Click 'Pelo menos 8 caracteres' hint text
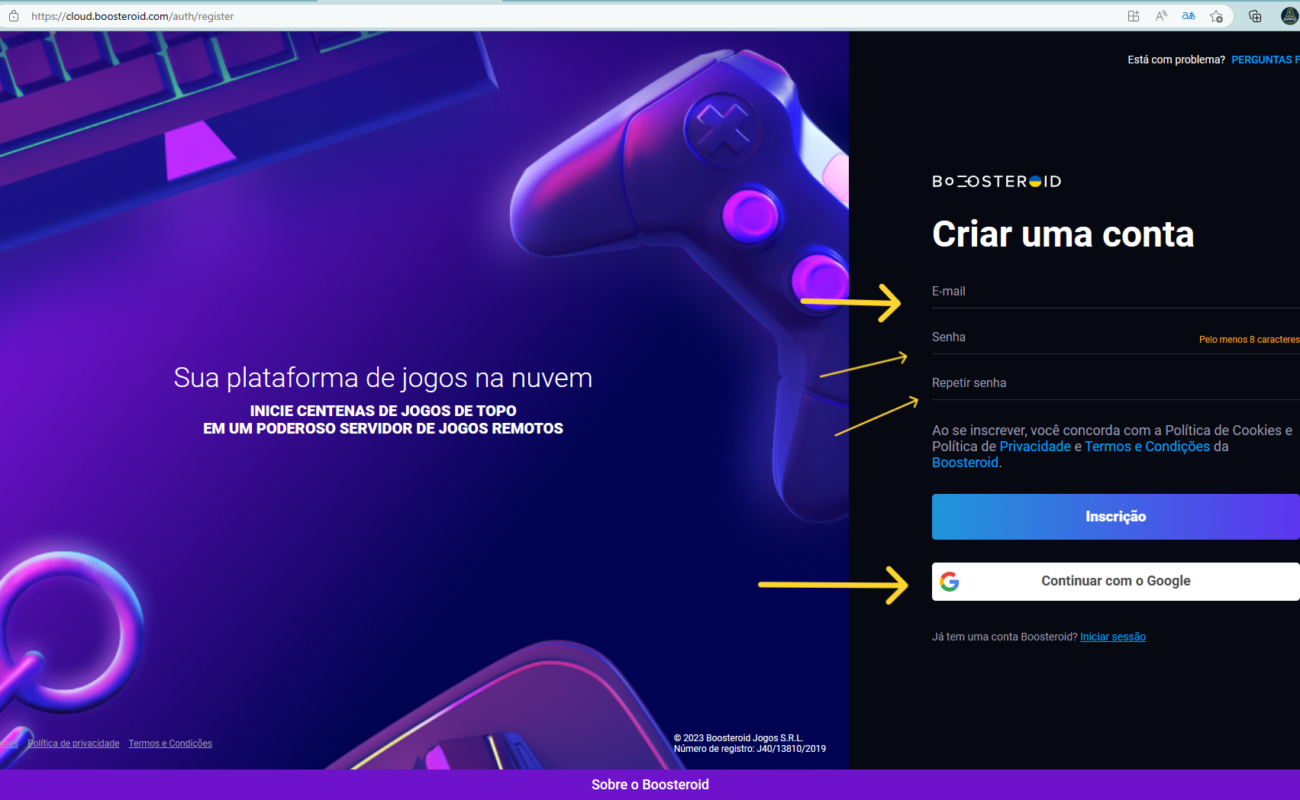Screen dimensions: 1300x800 [x=1249, y=340]
